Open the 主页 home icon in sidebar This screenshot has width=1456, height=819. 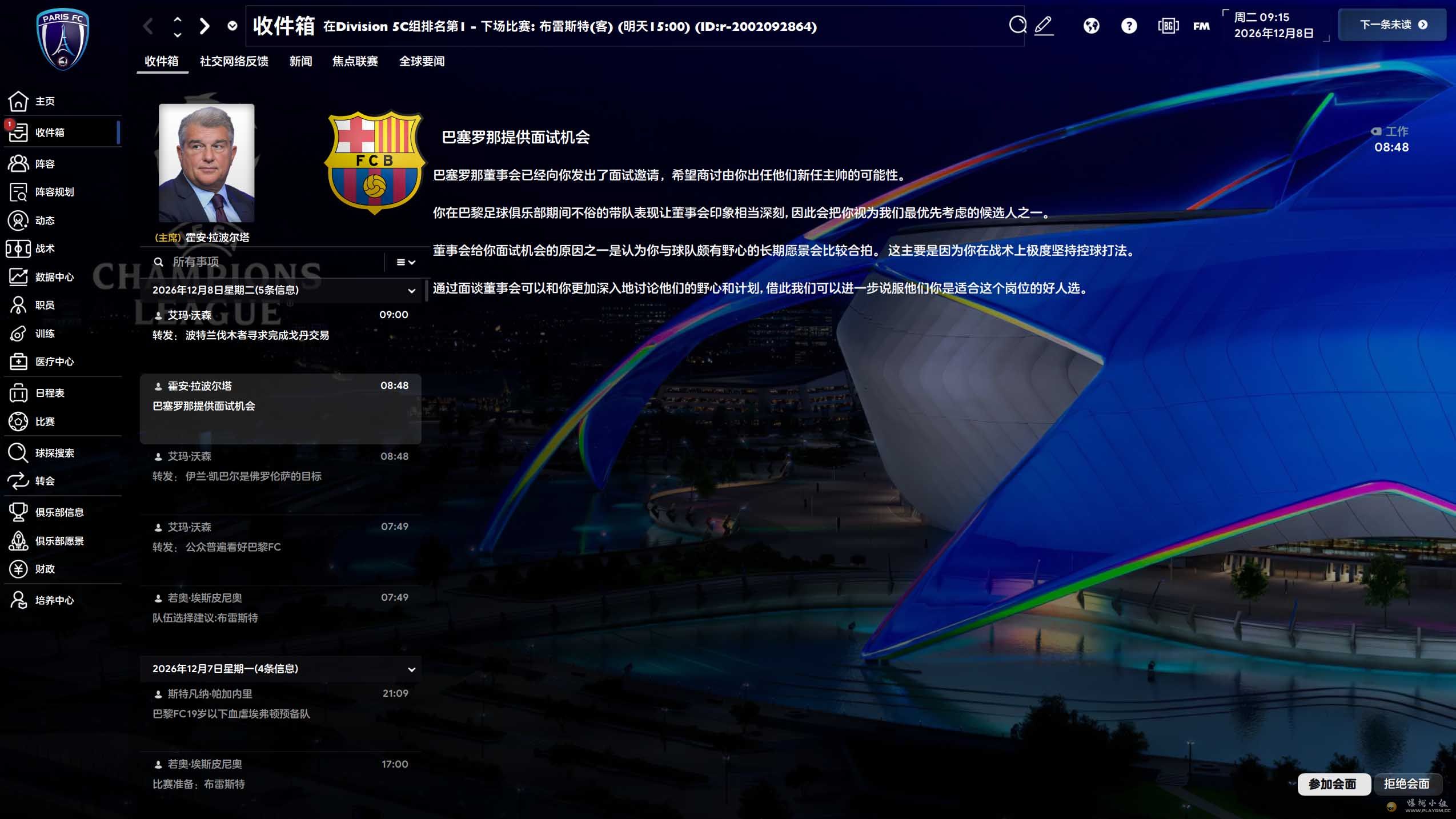(18, 101)
